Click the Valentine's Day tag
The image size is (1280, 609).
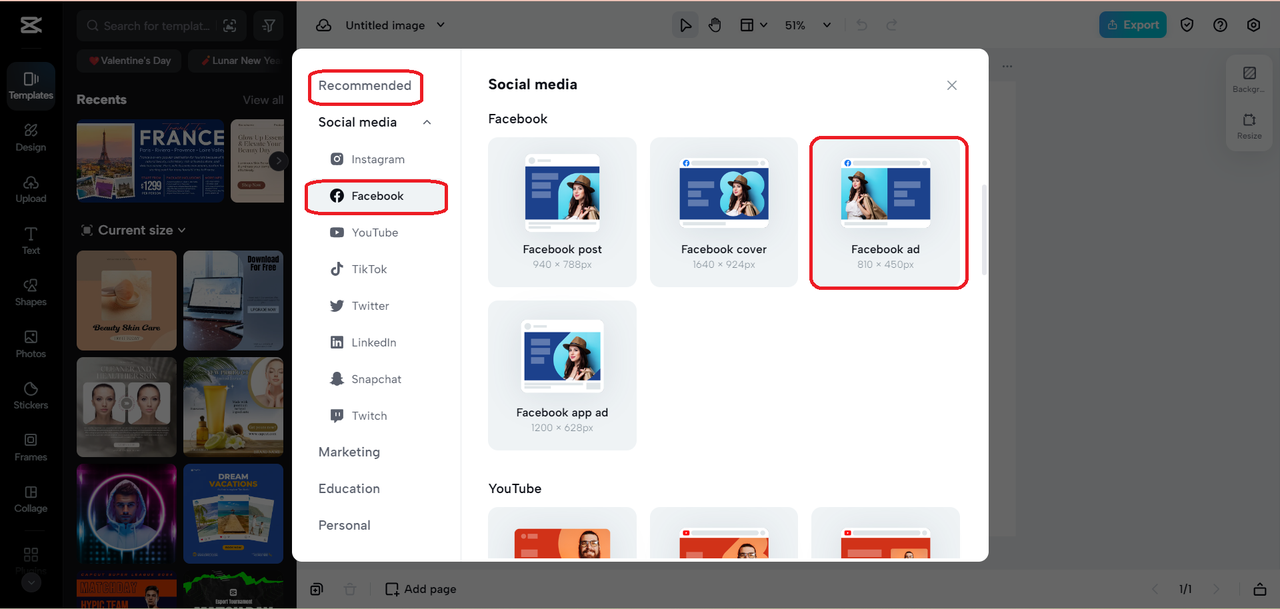click(129, 61)
